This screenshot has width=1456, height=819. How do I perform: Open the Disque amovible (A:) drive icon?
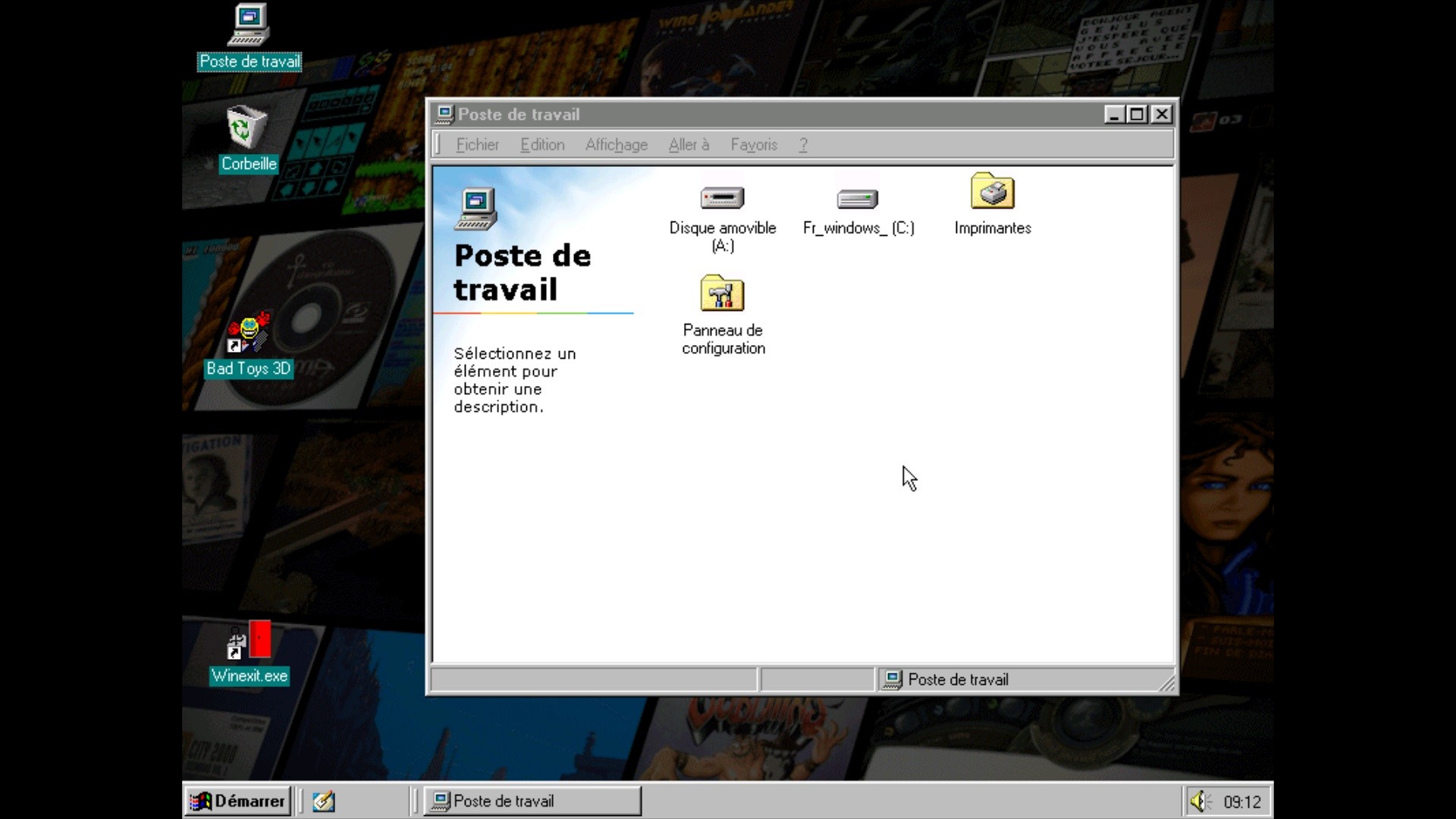(722, 199)
